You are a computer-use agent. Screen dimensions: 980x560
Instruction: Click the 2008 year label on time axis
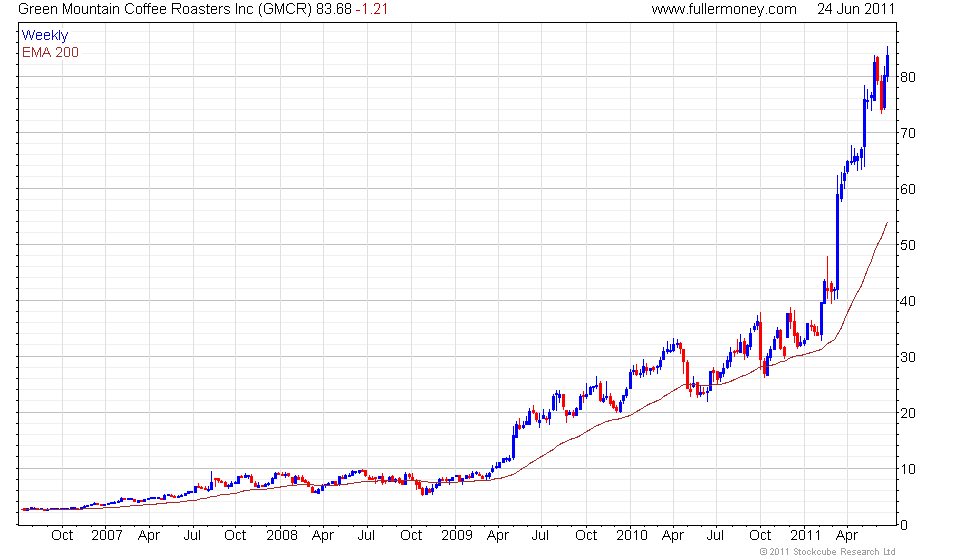pos(282,536)
